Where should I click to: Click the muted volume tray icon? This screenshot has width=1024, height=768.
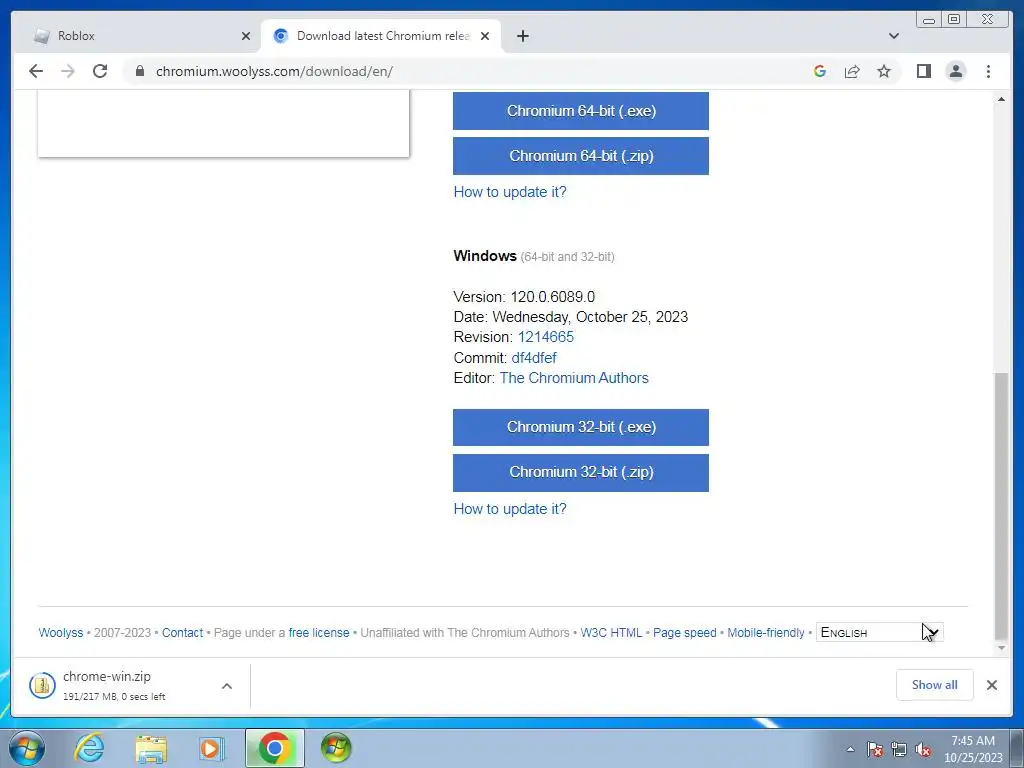(923, 750)
